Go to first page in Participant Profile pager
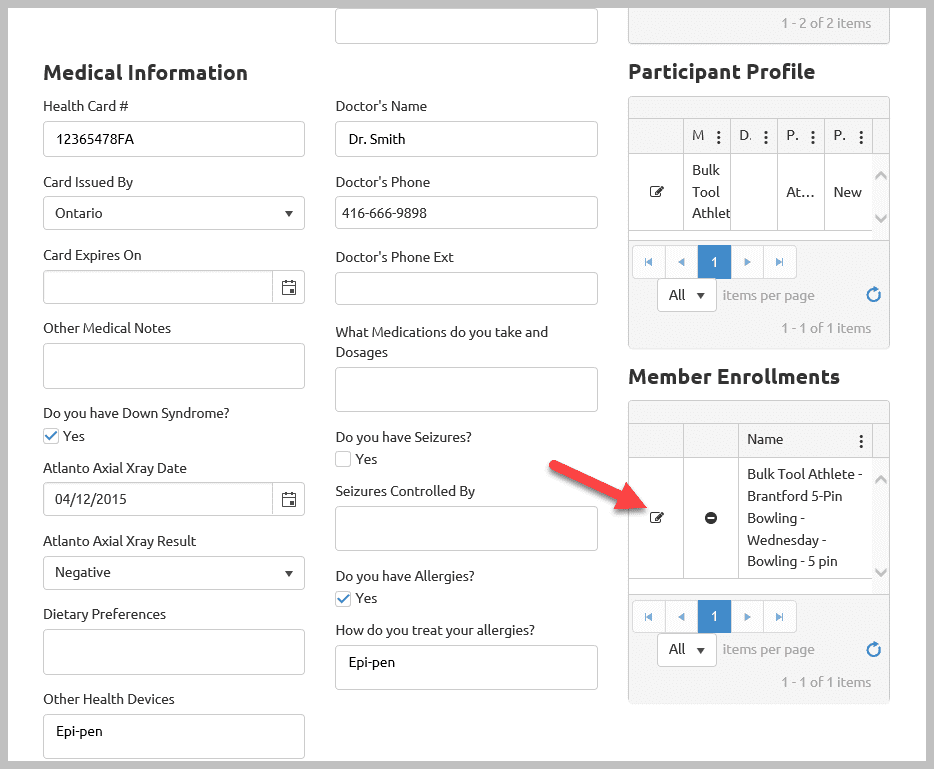This screenshot has width=934, height=769. 649,262
